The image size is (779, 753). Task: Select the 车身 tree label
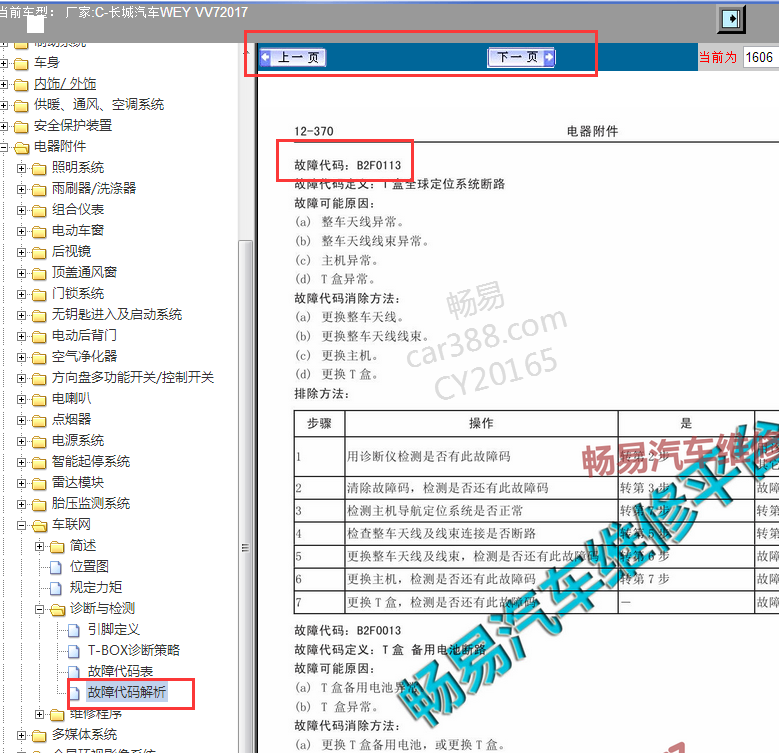click(46, 63)
